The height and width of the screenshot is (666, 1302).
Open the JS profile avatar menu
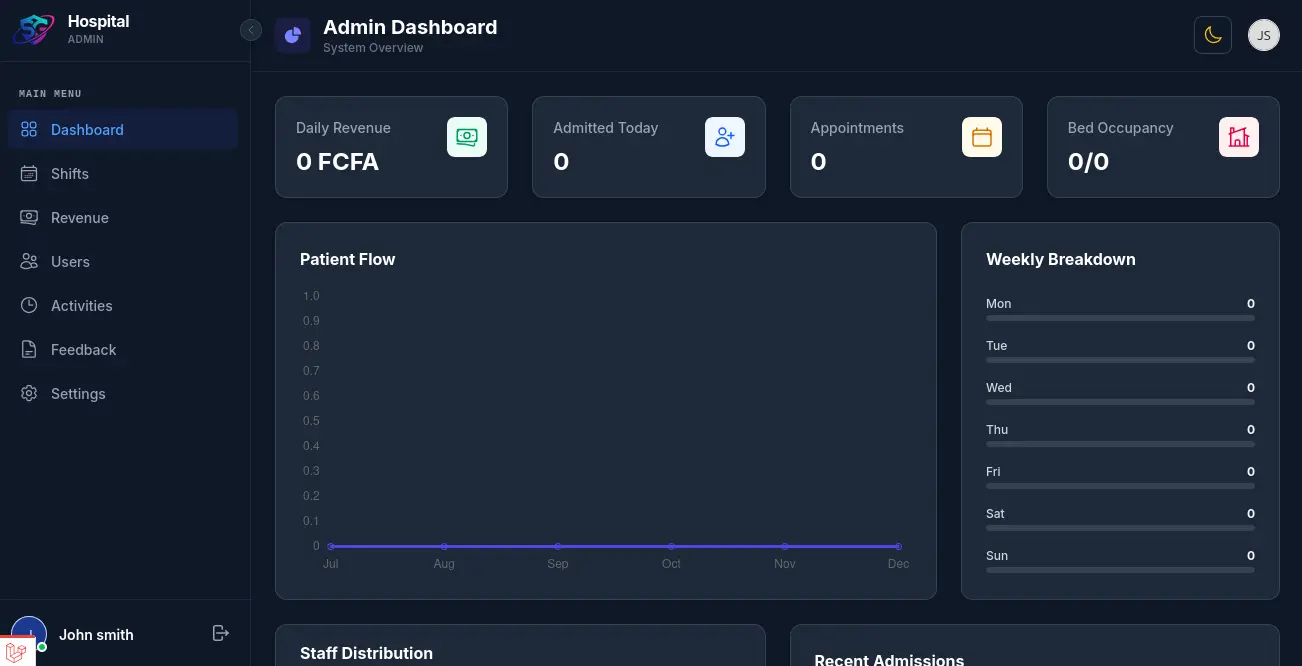click(1263, 34)
